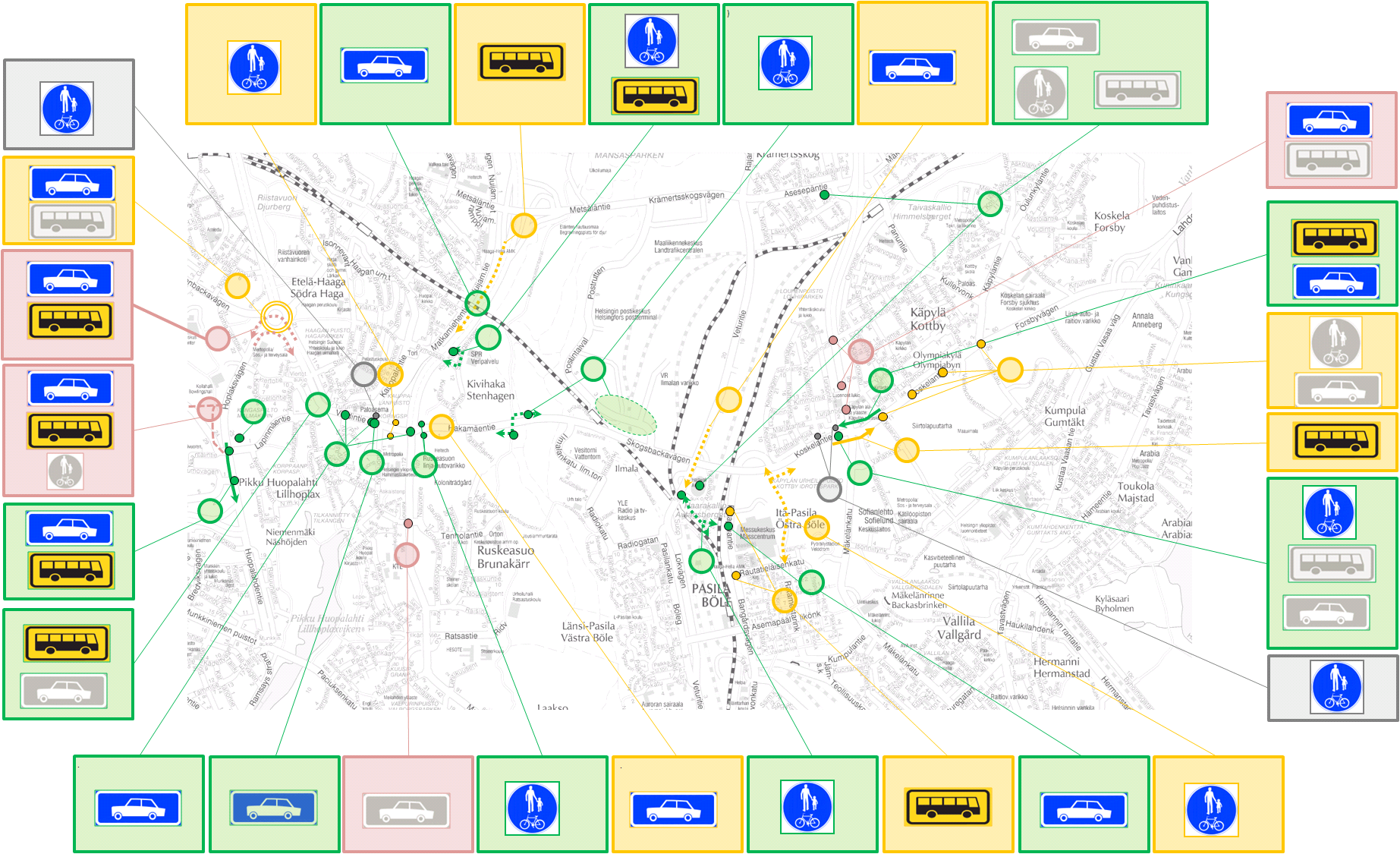Click the pedestrian-cycle sign sharing a box with a bus

652,41
